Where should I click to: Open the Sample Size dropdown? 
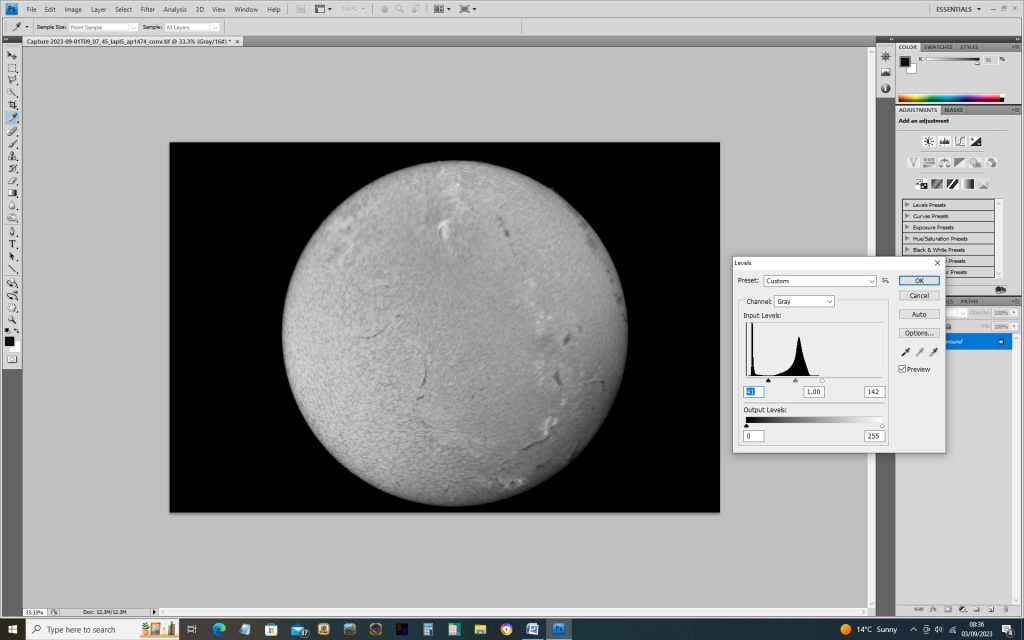[103, 27]
